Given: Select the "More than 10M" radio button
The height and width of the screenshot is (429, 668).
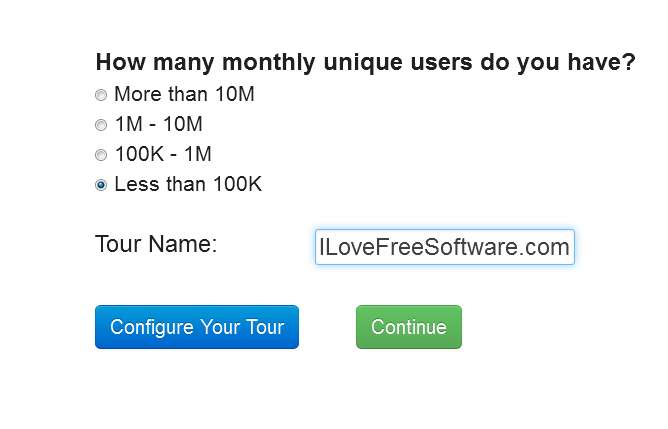Looking at the screenshot, I should coord(101,96).
